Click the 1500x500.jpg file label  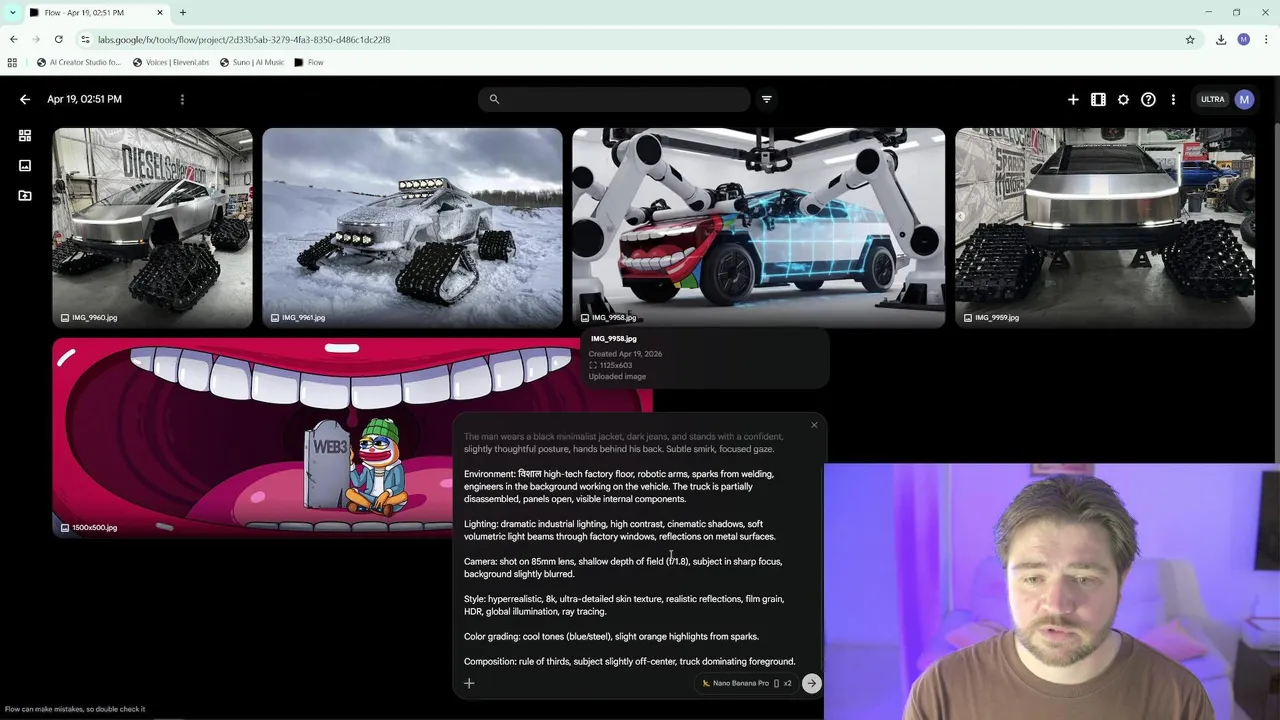[94, 528]
